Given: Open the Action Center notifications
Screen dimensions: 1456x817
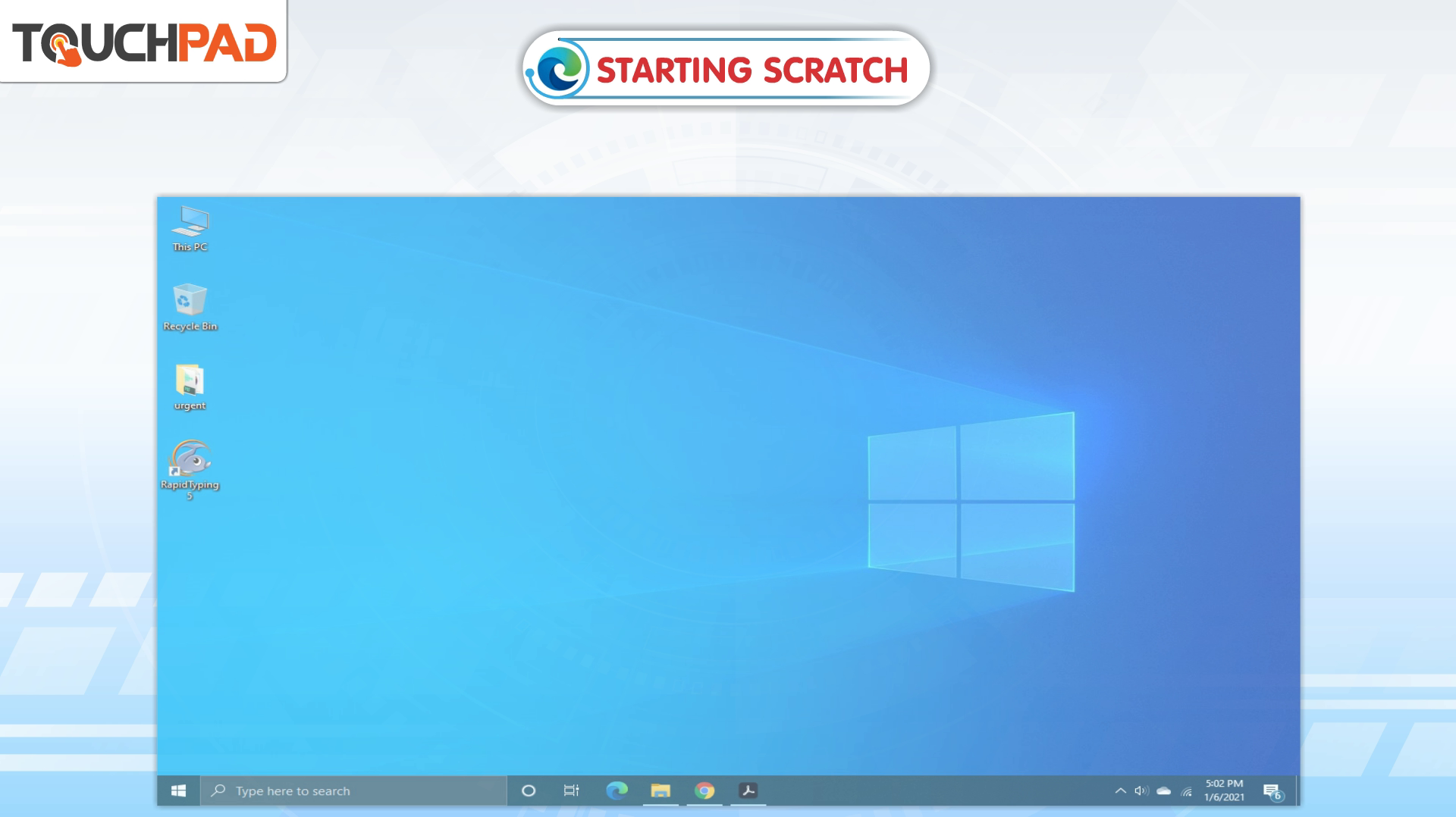Looking at the screenshot, I should pos(1272,791).
